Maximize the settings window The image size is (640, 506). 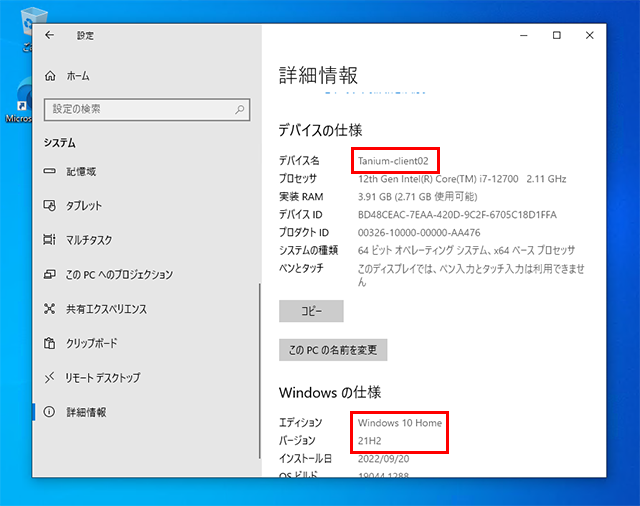[x=557, y=36]
